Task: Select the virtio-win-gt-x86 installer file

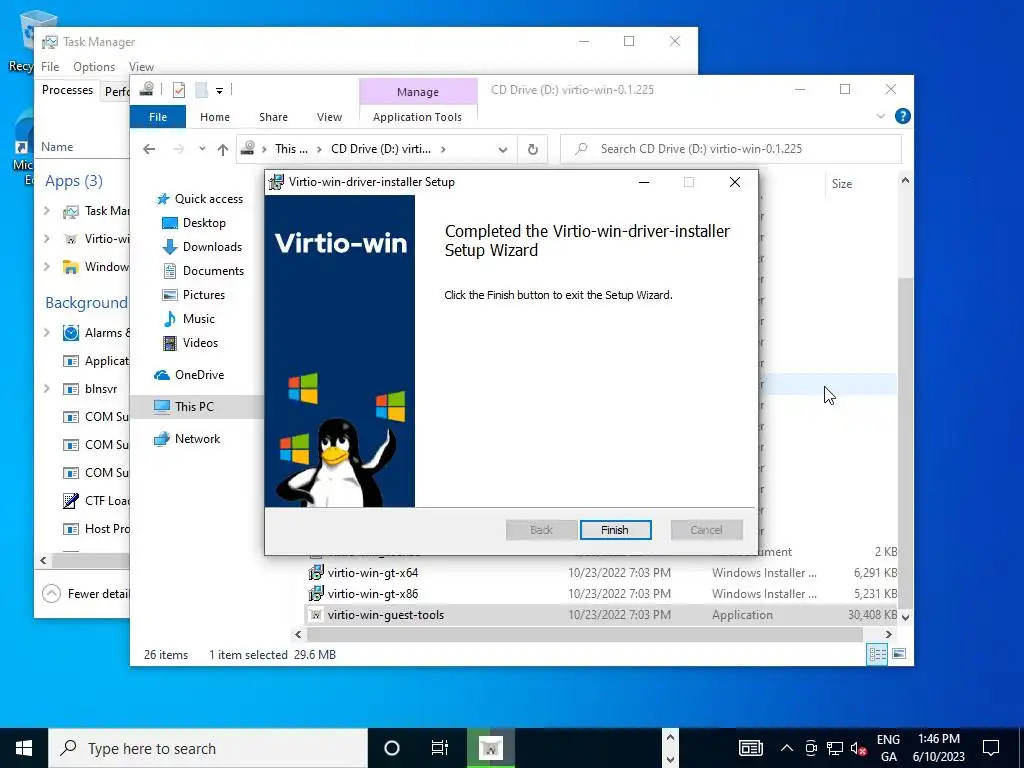Action: [373, 594]
